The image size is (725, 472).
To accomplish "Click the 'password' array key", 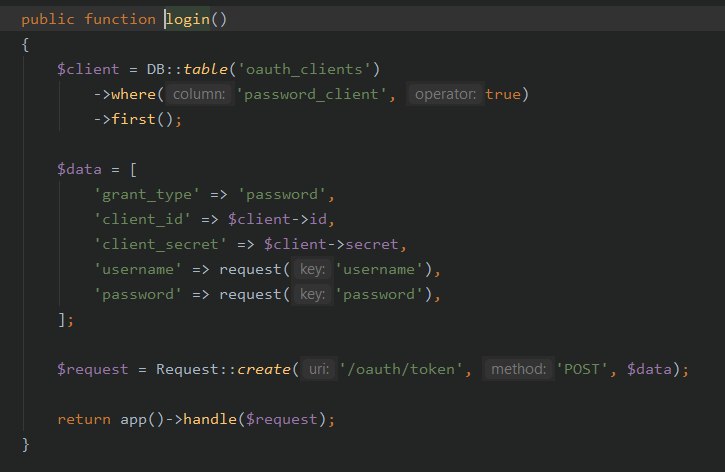I will pos(138,294).
